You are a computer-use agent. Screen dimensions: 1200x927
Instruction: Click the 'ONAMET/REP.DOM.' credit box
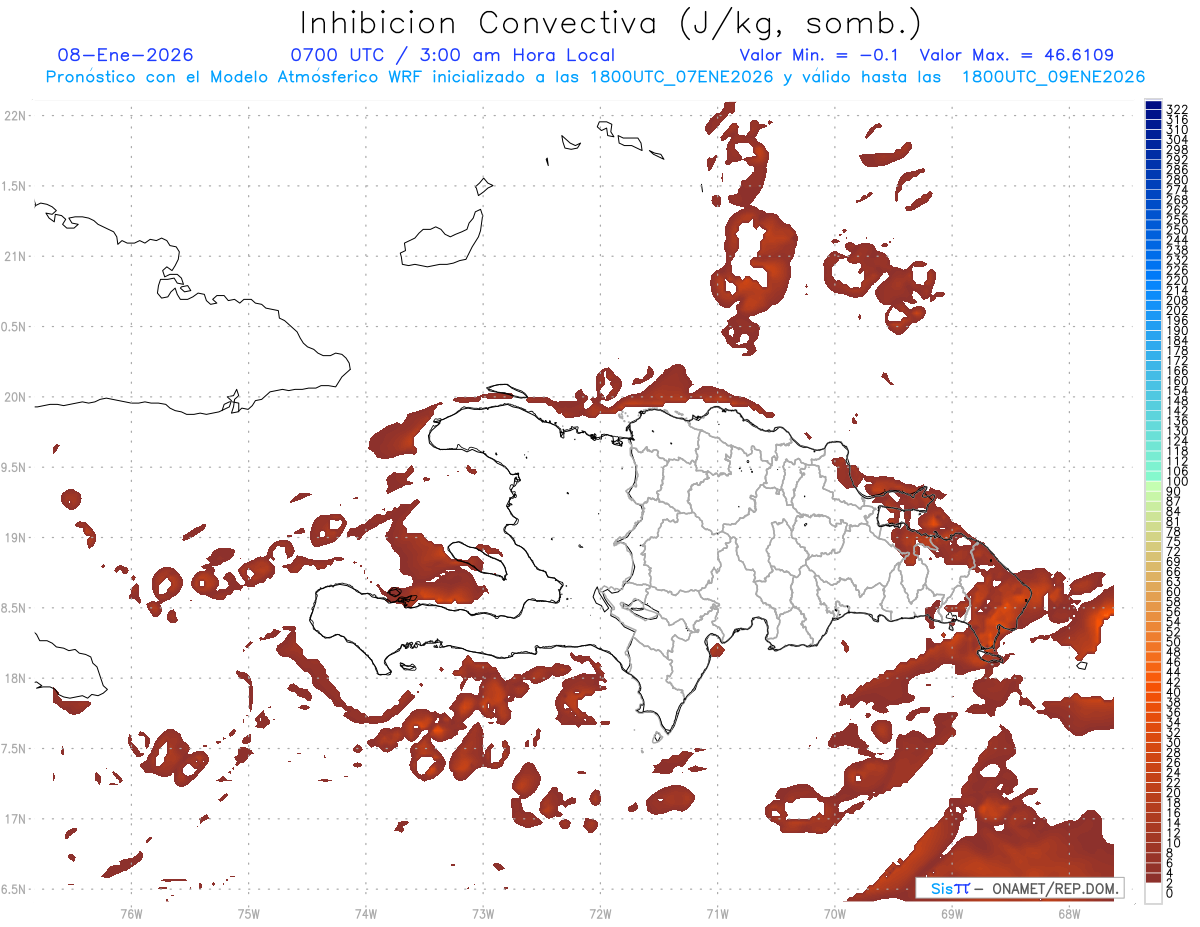[x=1019, y=888]
